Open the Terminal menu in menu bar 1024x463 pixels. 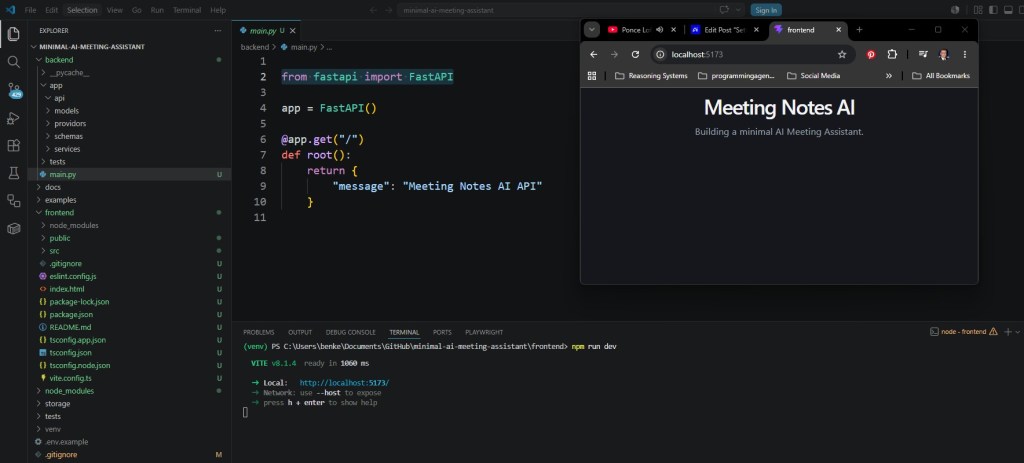coord(187,10)
